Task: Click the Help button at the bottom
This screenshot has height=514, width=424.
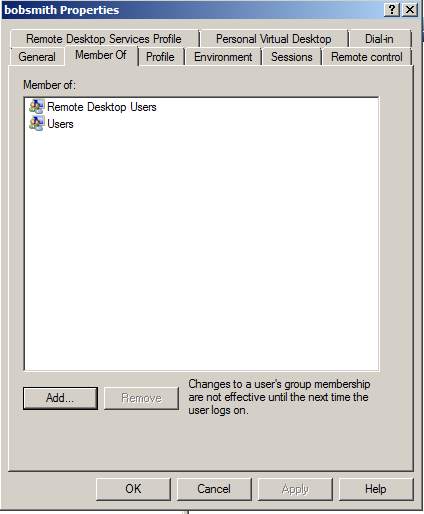Action: click(x=376, y=489)
